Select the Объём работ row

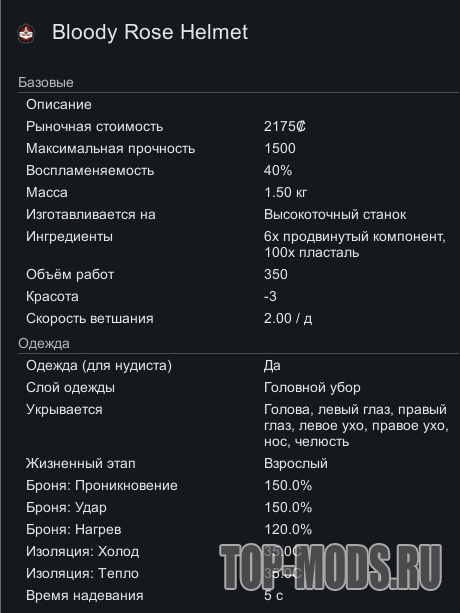(238, 274)
